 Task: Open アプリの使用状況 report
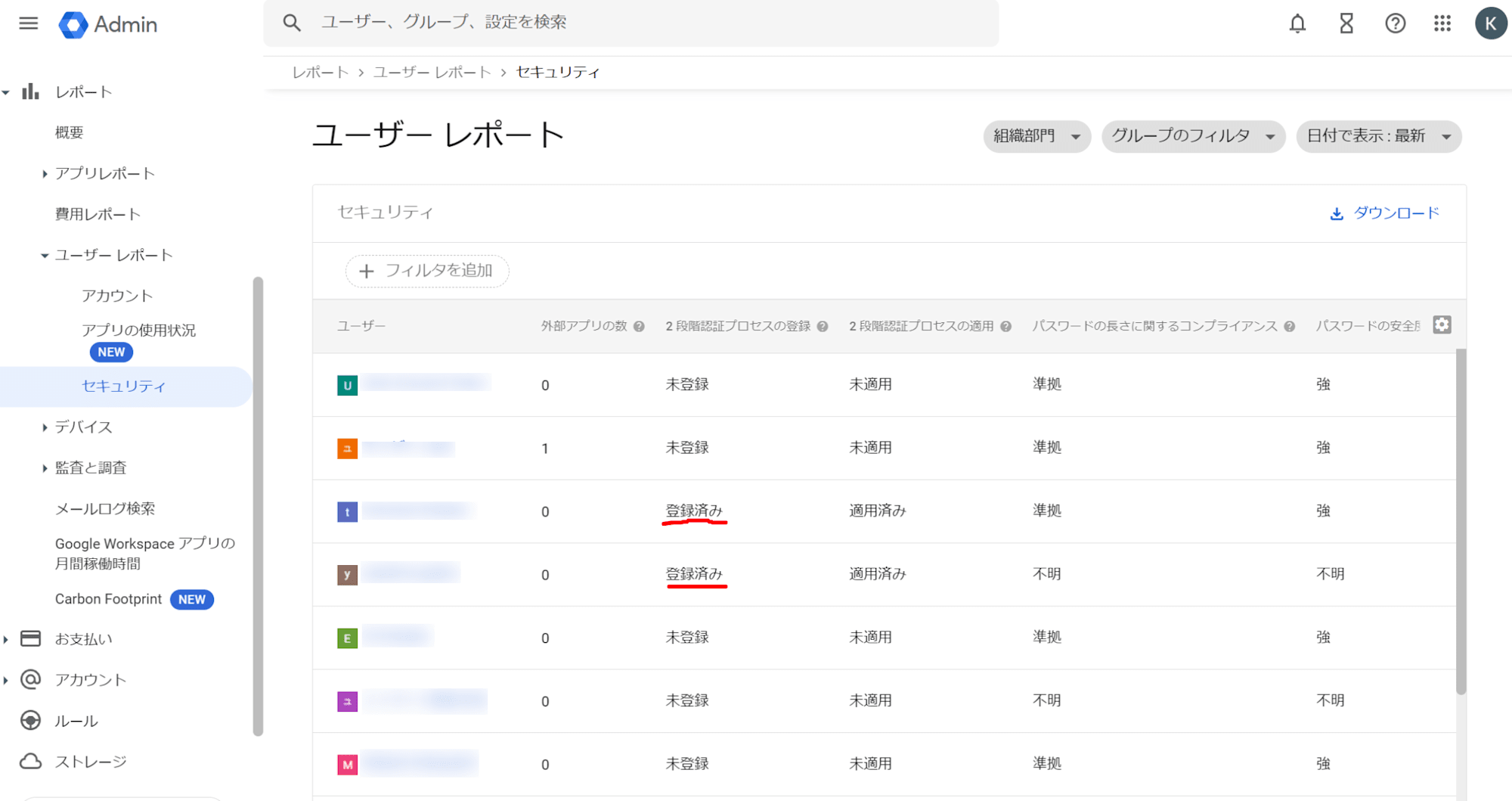click(138, 330)
